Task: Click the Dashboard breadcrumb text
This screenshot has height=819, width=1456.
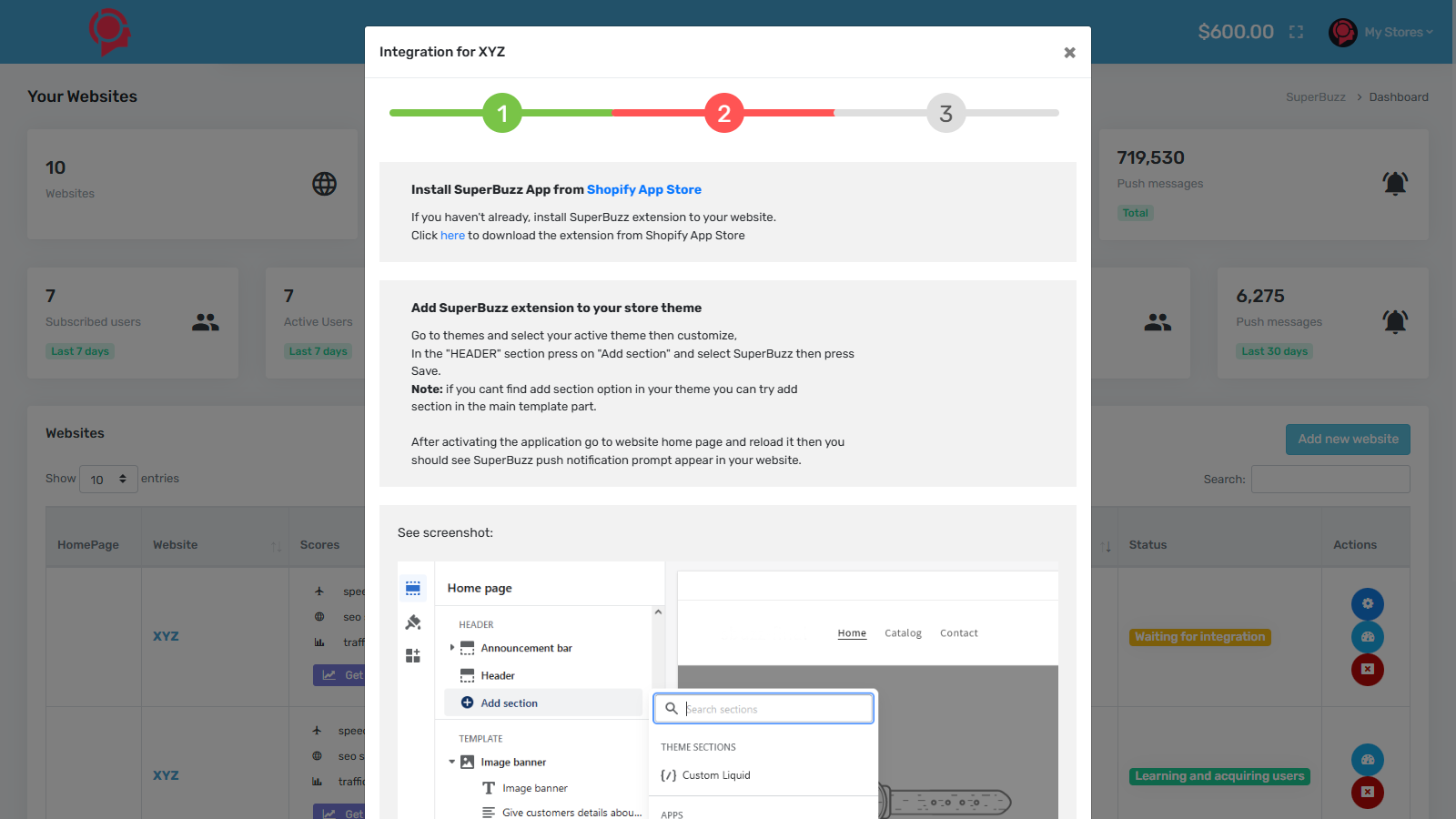Action: pos(1399,97)
